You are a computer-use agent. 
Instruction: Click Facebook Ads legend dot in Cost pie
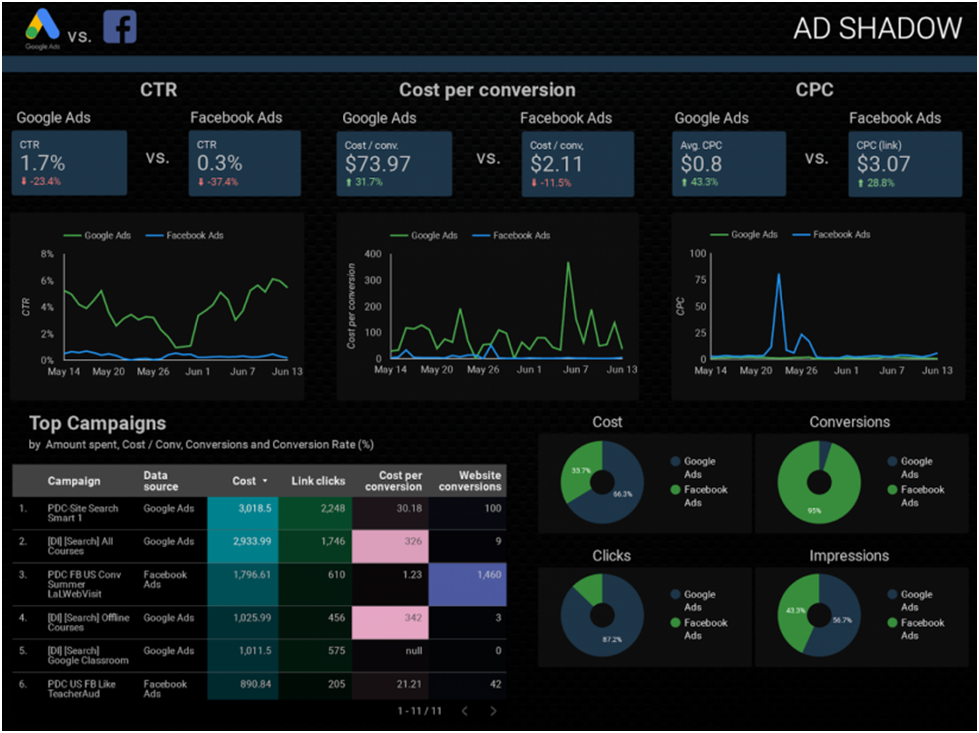[x=676, y=489]
